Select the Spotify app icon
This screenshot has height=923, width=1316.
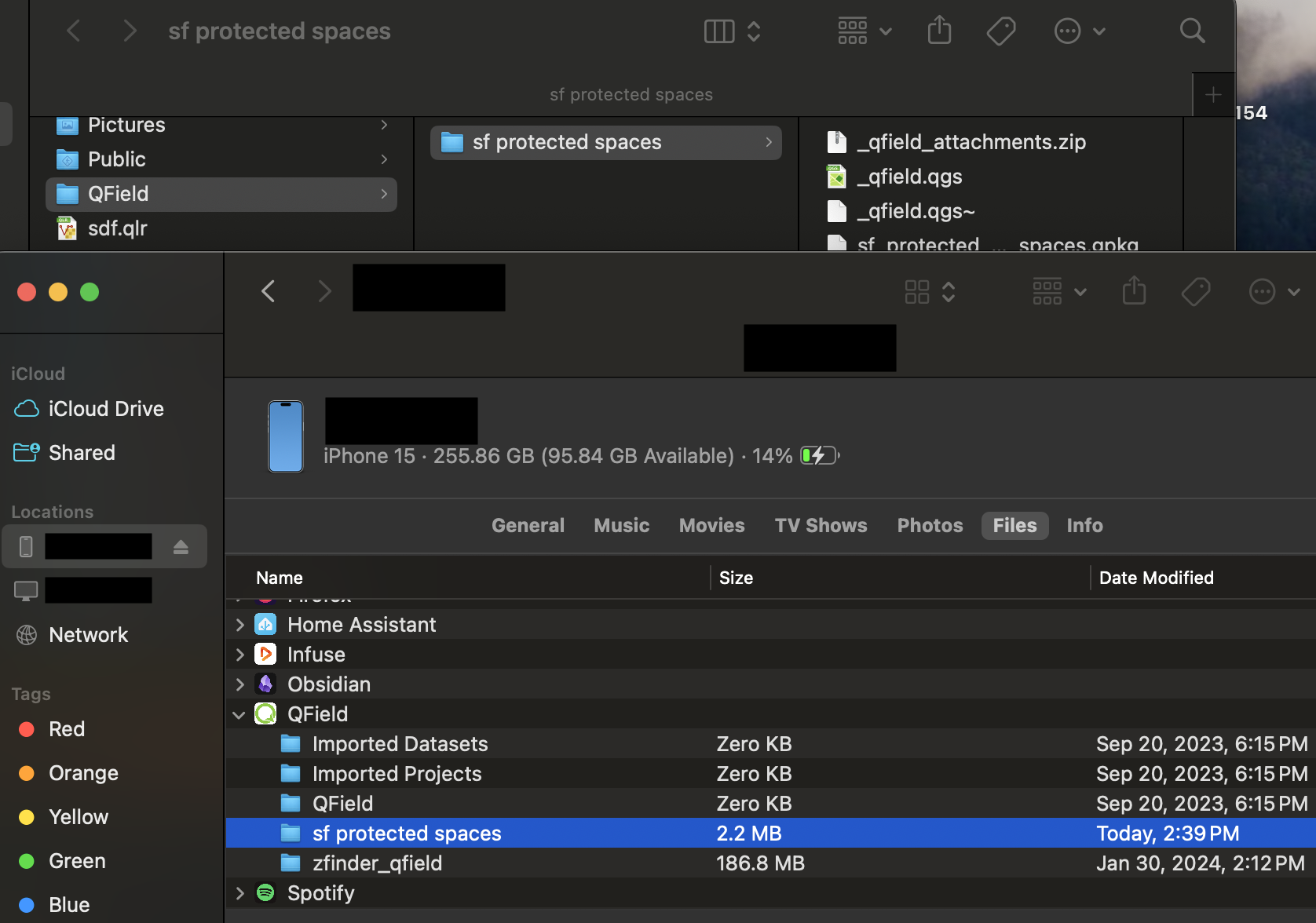265,893
